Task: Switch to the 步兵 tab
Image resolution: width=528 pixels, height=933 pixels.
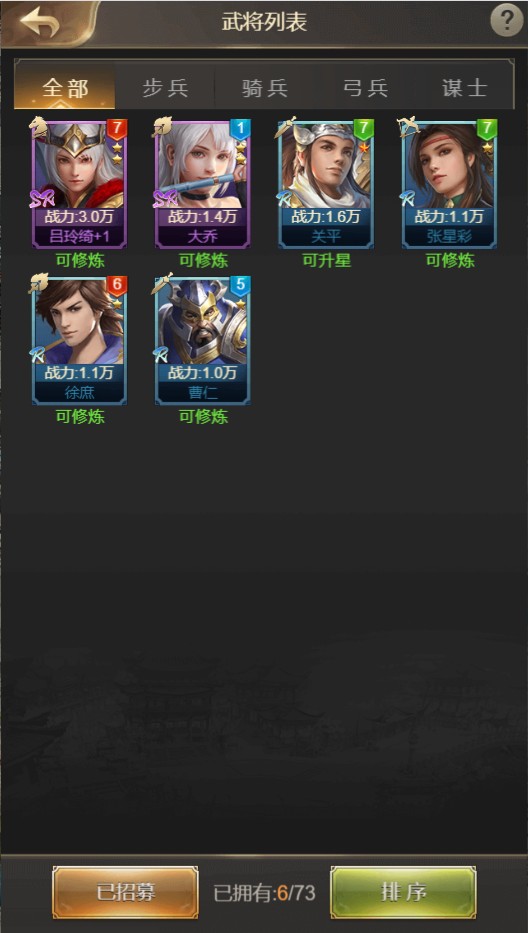Action: 165,87
